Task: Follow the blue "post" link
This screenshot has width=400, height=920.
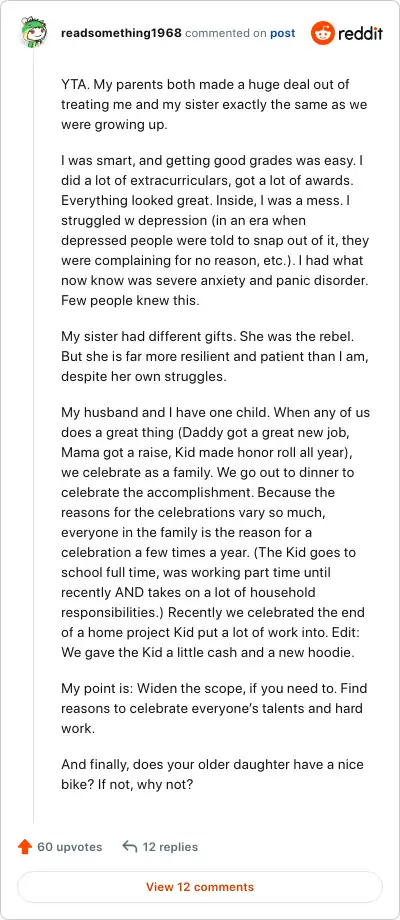Action: tap(283, 33)
